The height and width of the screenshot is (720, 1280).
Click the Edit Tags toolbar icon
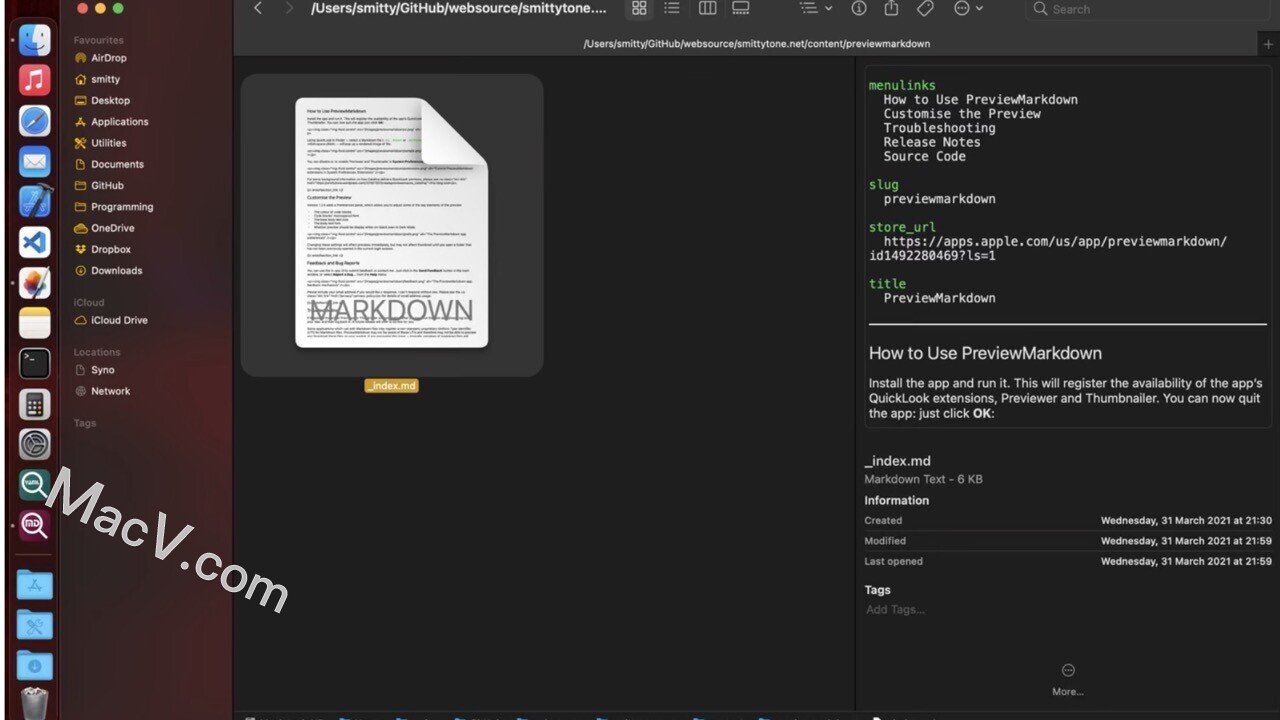(x=925, y=8)
